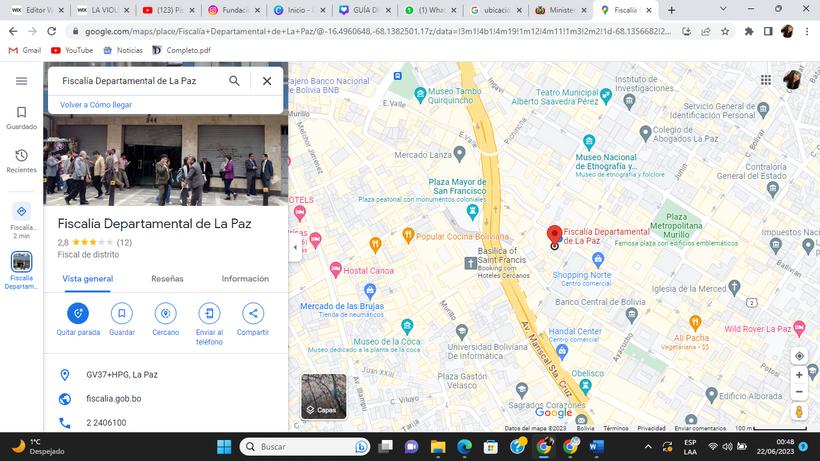Click the plus code GV37+HPG, La Paz
The image size is (820, 461).
click(x=122, y=374)
